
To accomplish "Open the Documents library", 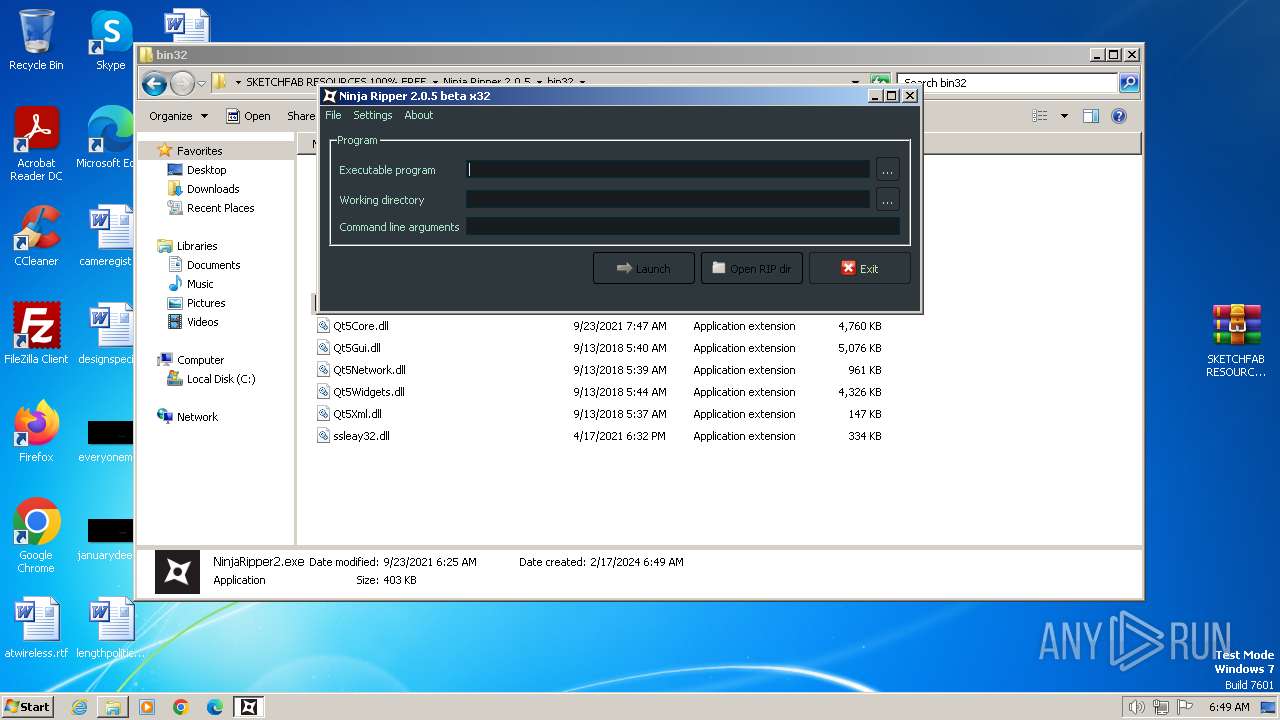I will (x=213, y=265).
